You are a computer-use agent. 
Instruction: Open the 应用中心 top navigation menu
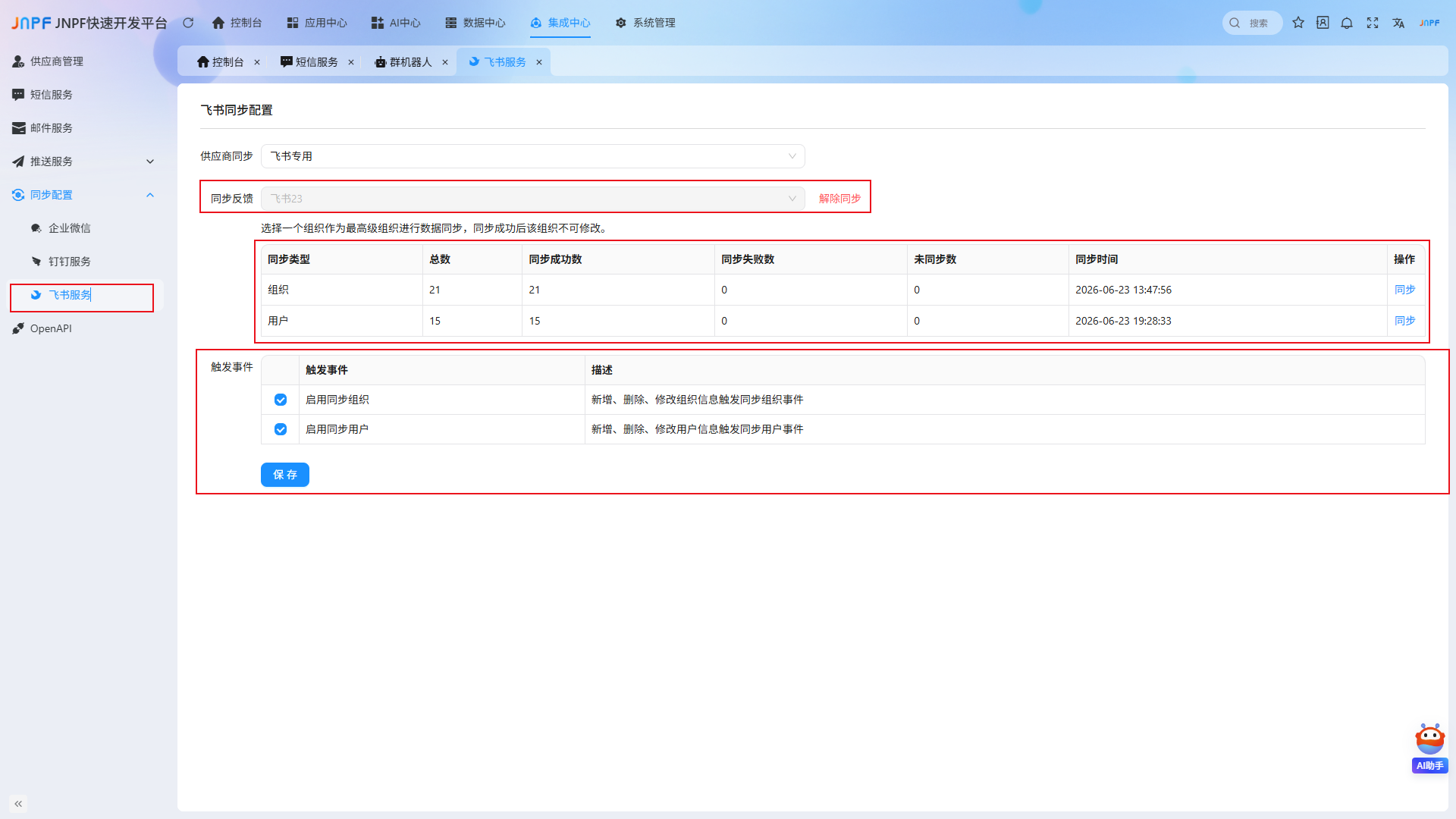[x=317, y=23]
